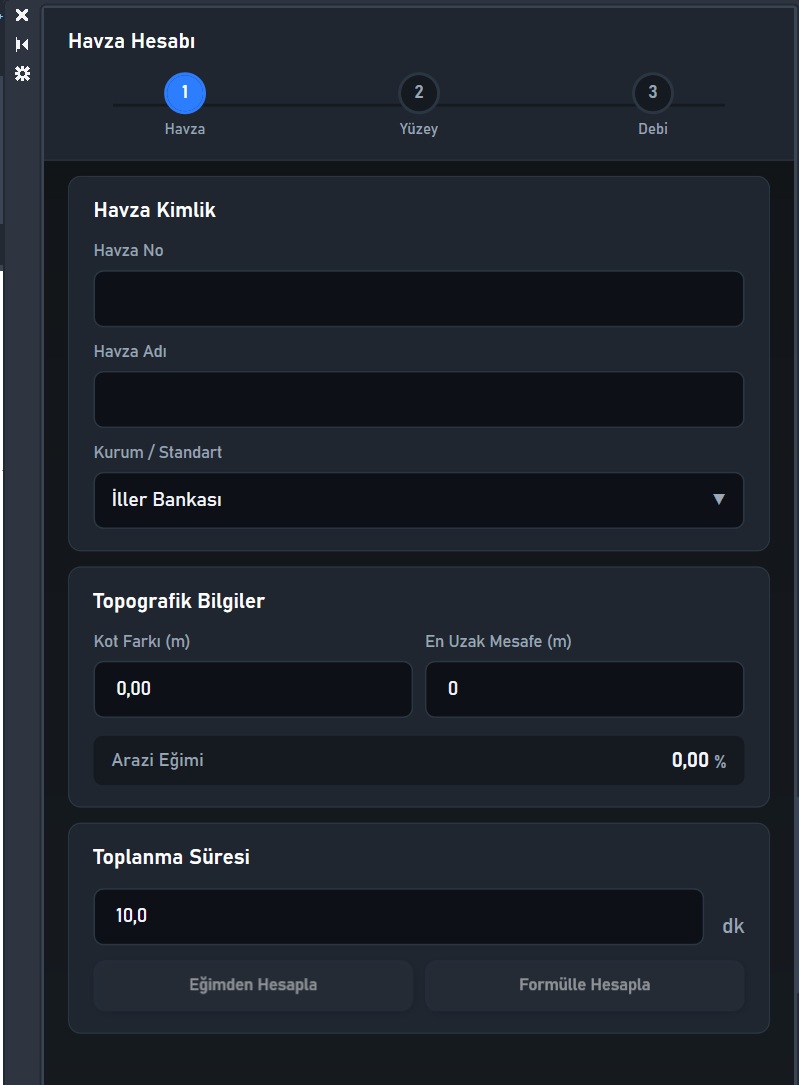
Task: Click the Formülle Hesapla button
Action: click(585, 985)
